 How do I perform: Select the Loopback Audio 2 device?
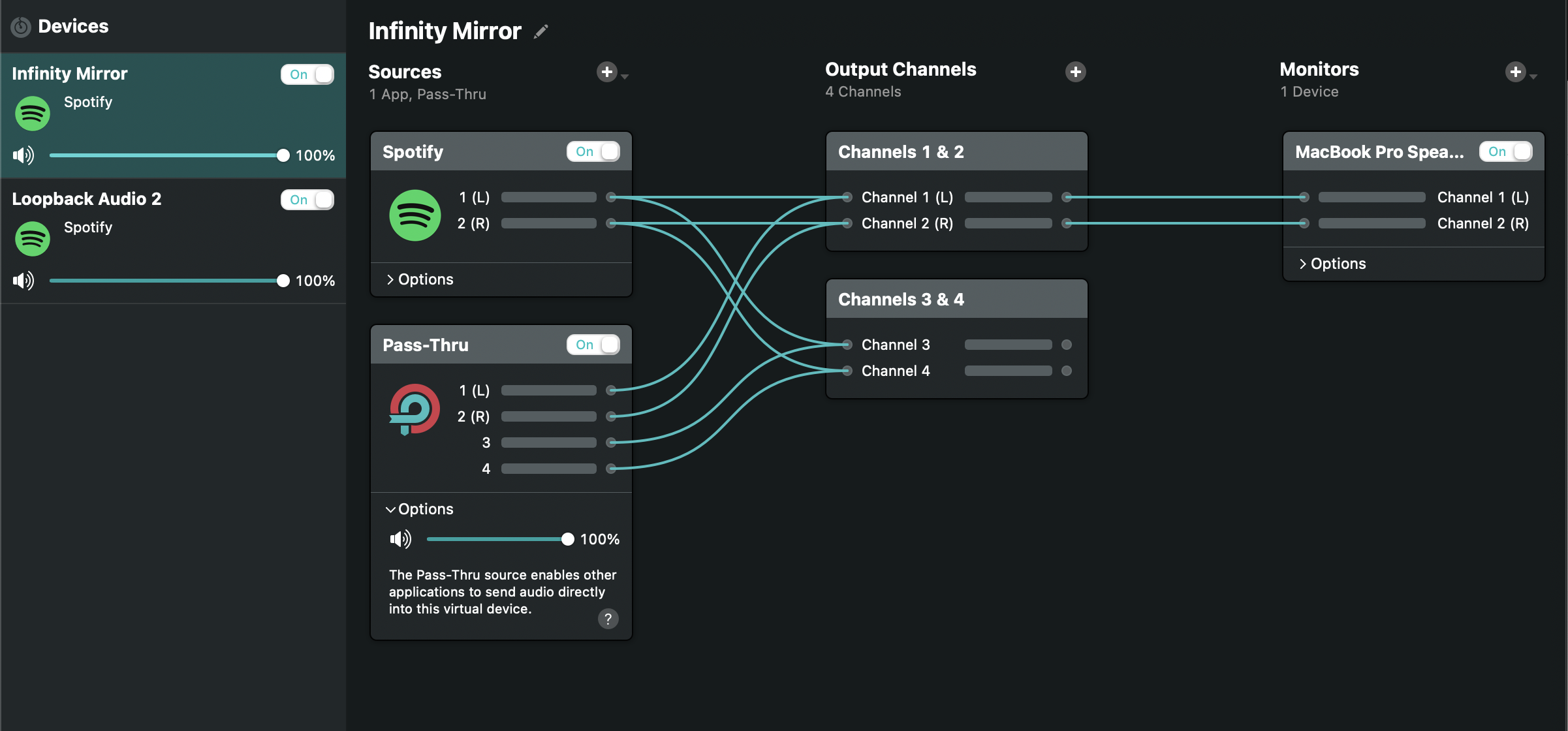click(x=87, y=199)
